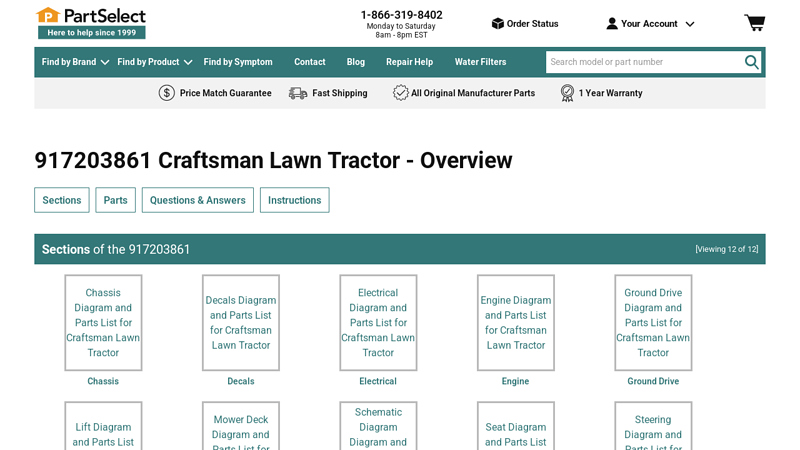The height and width of the screenshot is (450, 800).
Task: Jump to the Sections tab button
Action: pyautogui.click(x=62, y=200)
